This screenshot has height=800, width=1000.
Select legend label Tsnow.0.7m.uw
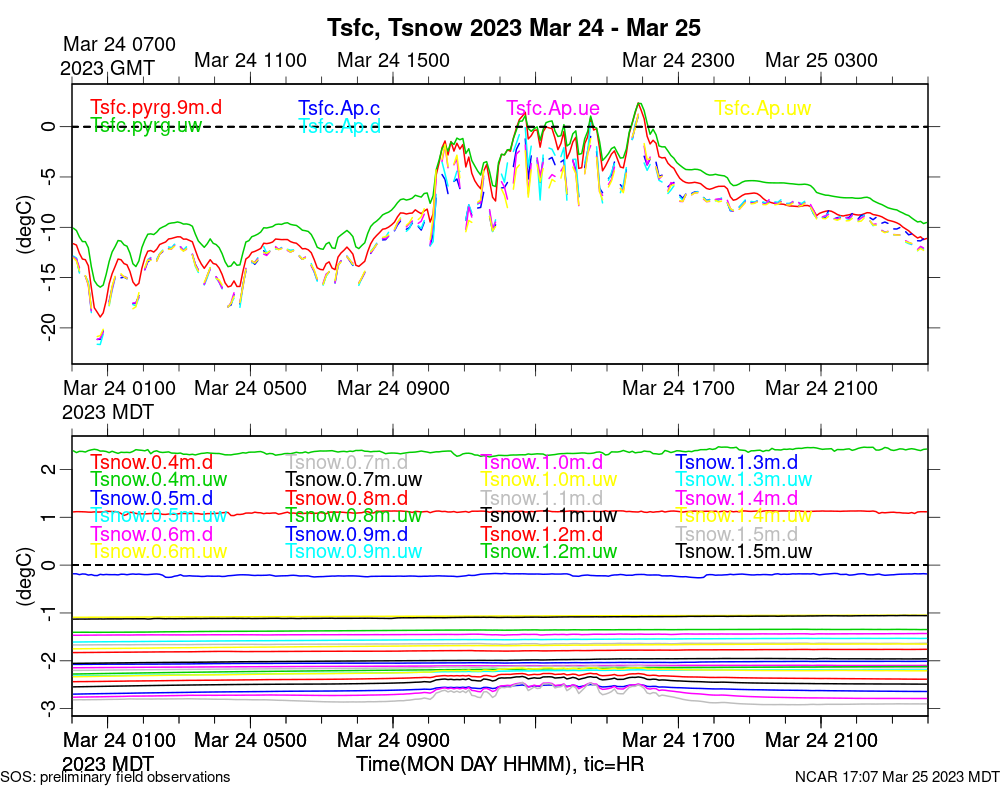point(354,479)
